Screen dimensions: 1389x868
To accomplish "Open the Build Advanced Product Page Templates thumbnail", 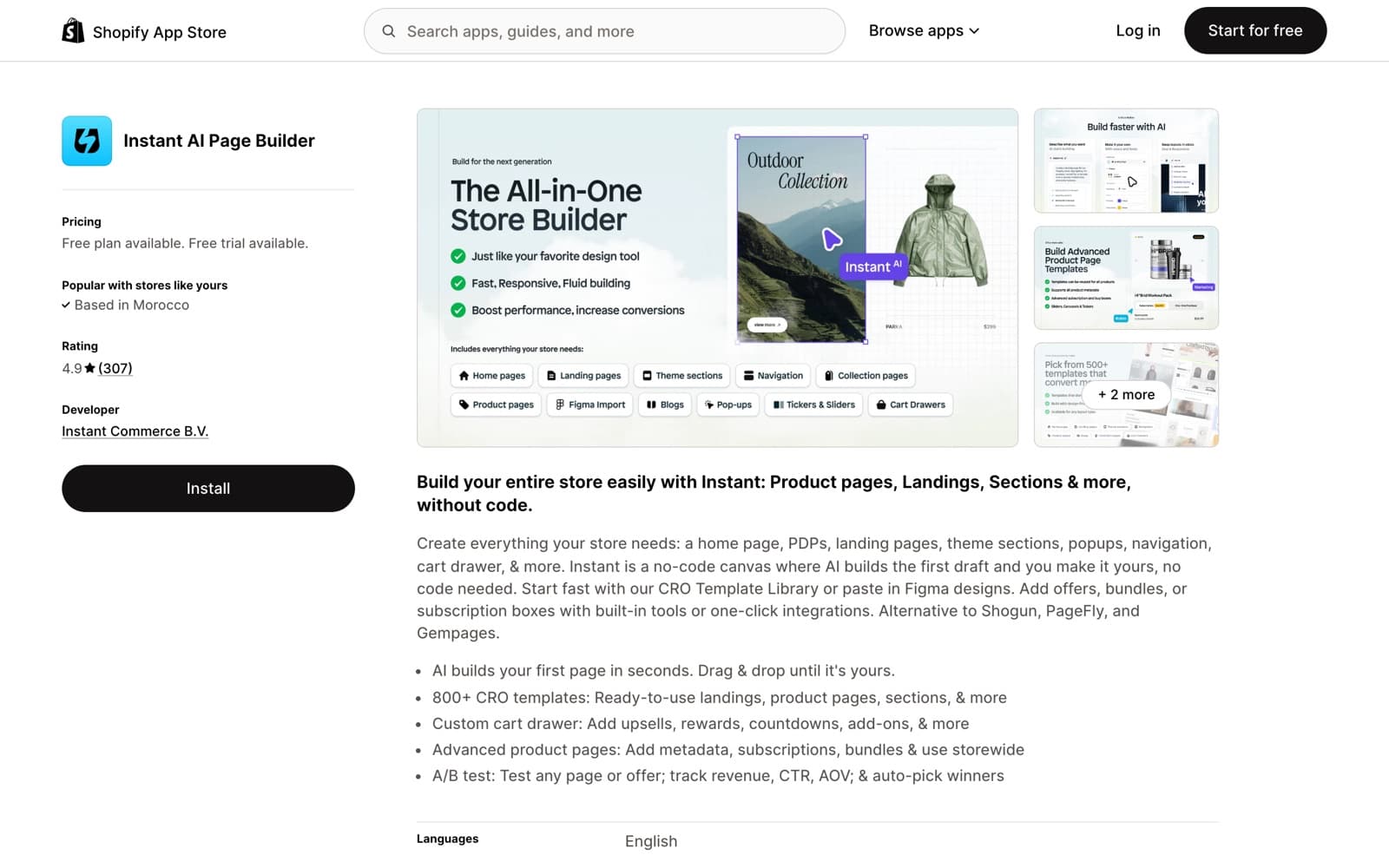I will pyautogui.click(x=1126, y=278).
